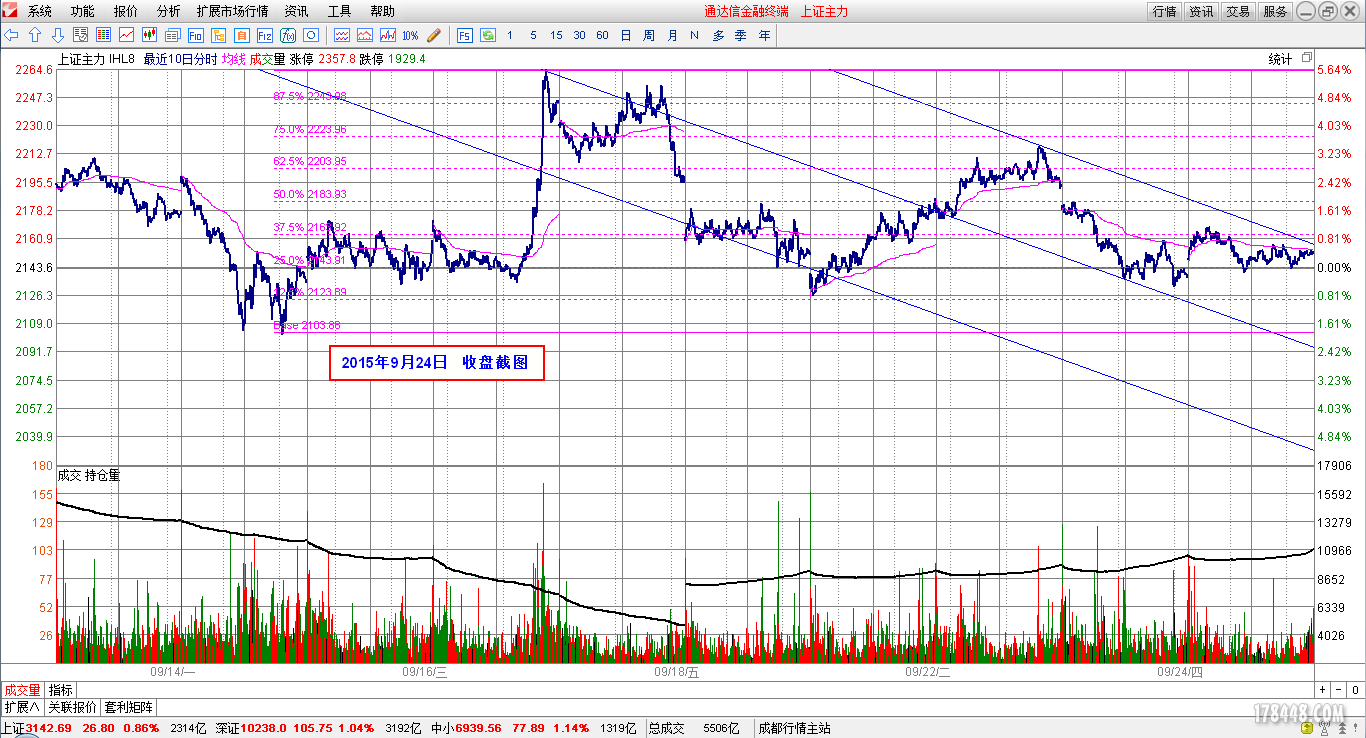
Task: Click the 深证 index value 10238.0
Action: pyautogui.click(x=266, y=728)
